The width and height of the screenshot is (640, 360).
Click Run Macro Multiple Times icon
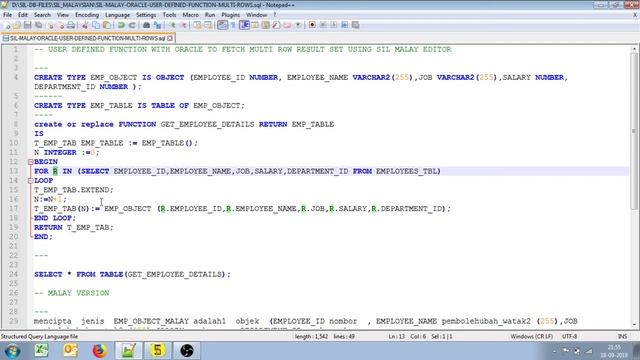pyautogui.click(x=344, y=25)
